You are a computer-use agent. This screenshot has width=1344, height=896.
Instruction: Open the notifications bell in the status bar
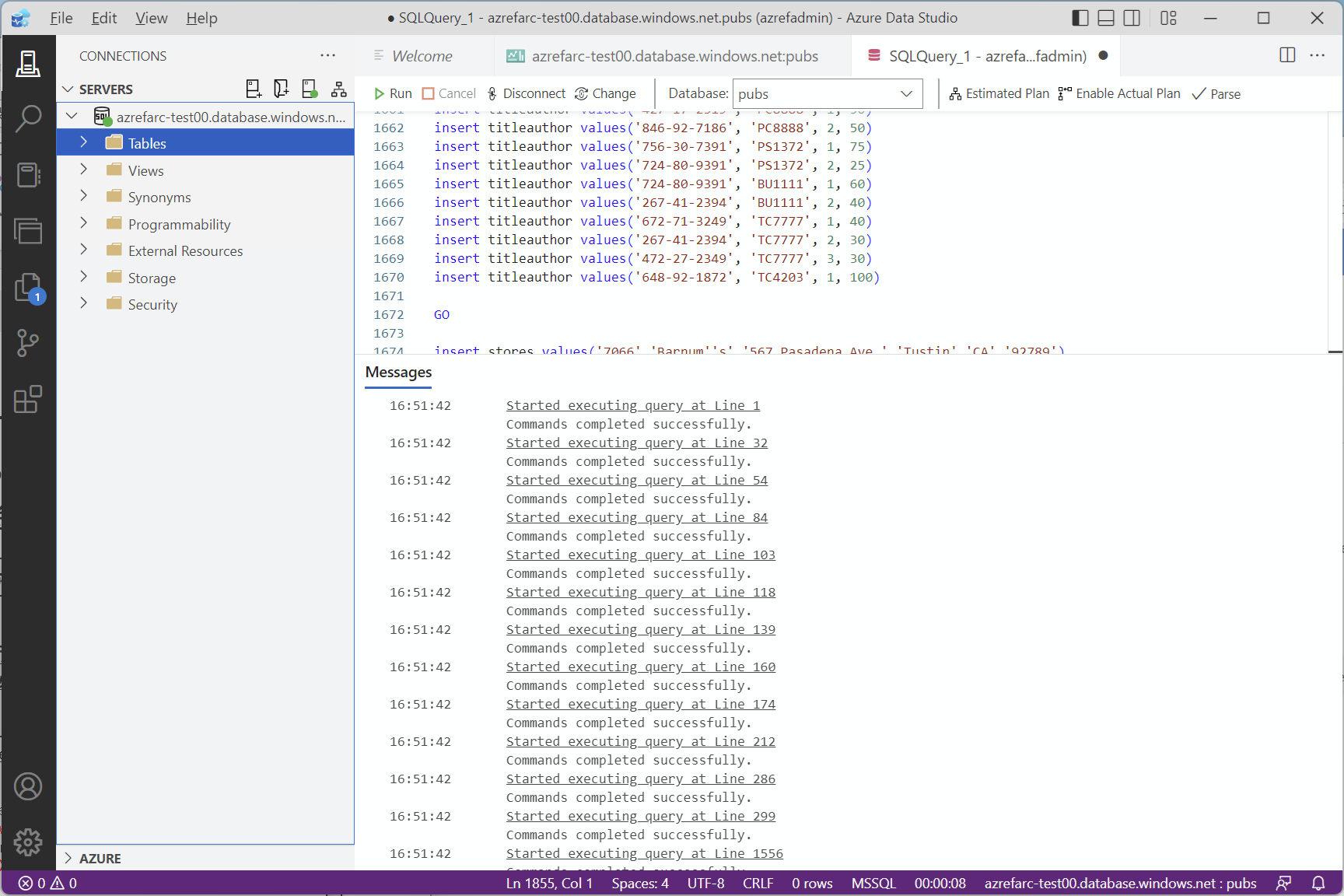[x=1318, y=884]
